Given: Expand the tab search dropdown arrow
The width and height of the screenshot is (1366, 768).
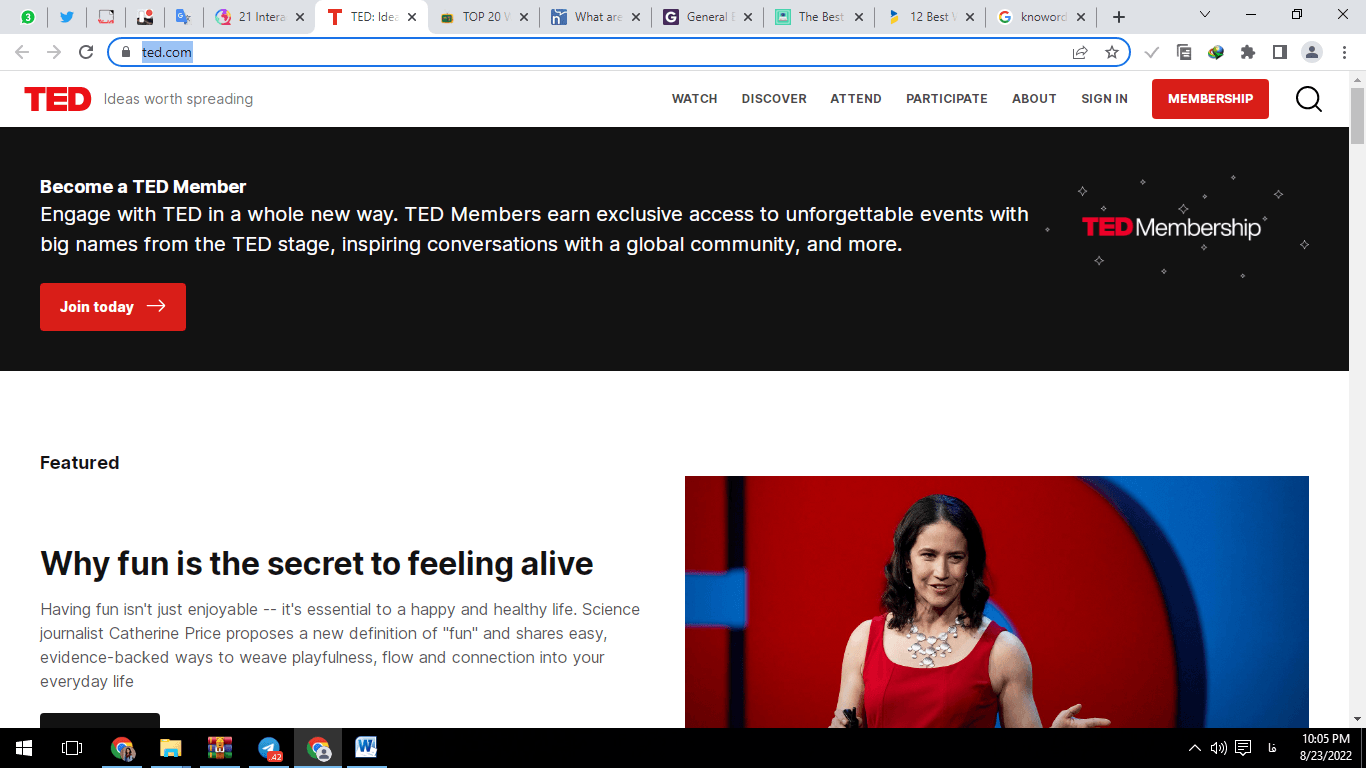Looking at the screenshot, I should pos(1204,15).
